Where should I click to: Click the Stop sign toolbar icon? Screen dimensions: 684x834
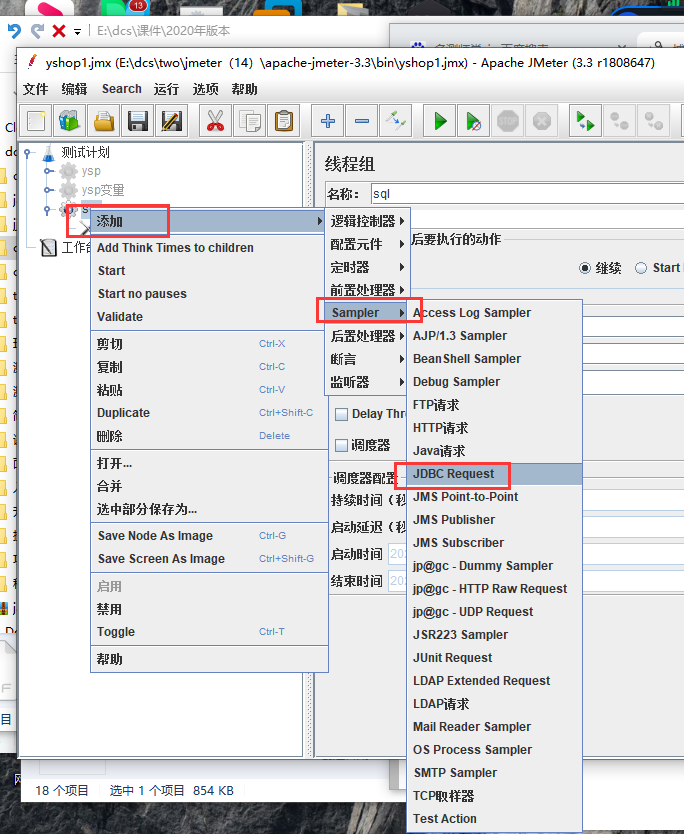click(x=507, y=121)
